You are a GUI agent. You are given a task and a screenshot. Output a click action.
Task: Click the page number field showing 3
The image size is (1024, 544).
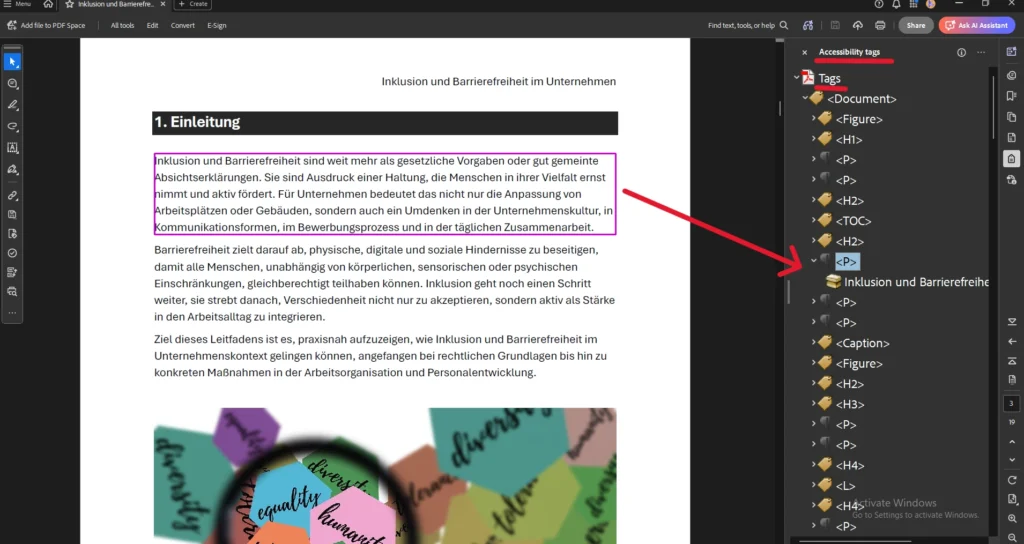(1012, 403)
